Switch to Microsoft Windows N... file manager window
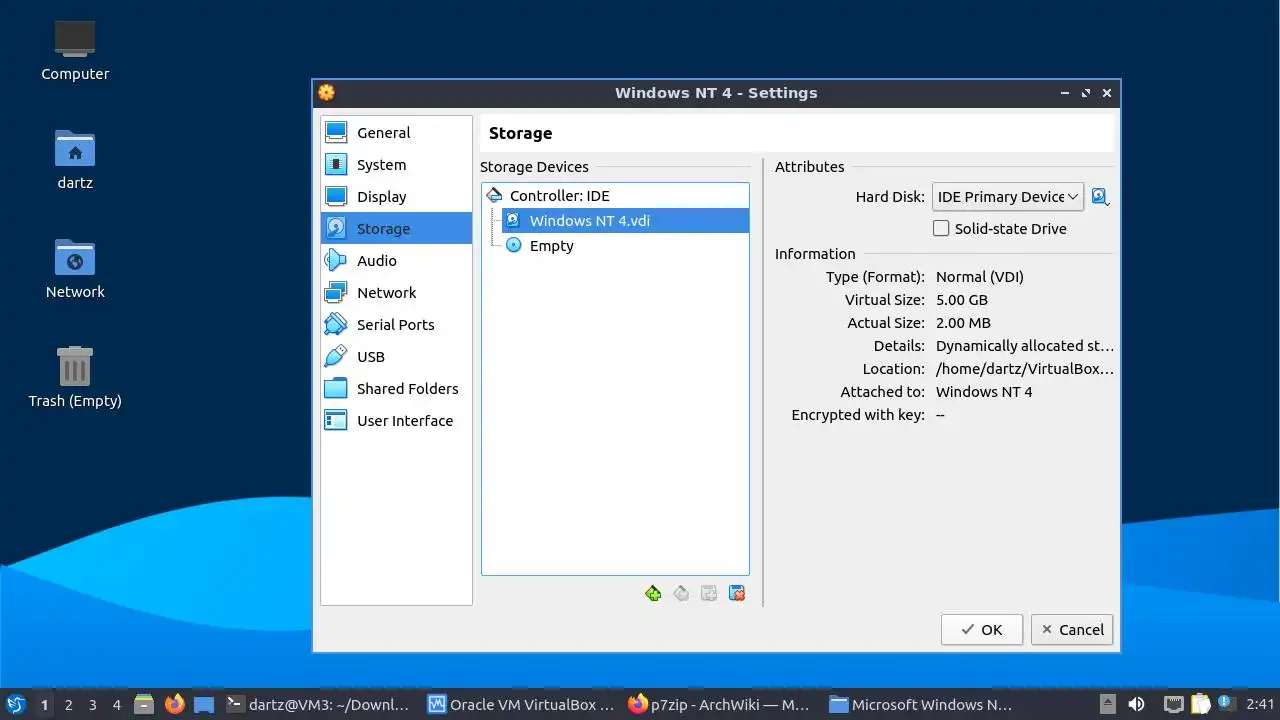Viewport: 1280px width, 720px height. (922, 704)
